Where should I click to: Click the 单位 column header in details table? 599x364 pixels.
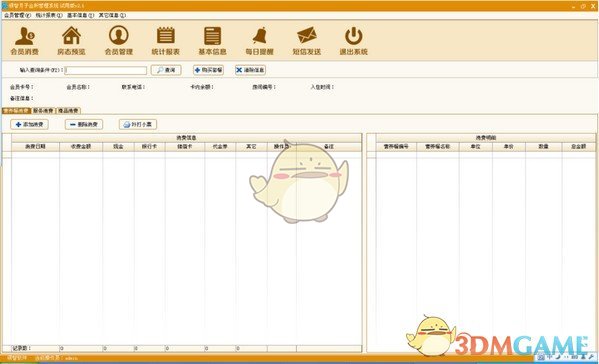click(476, 146)
